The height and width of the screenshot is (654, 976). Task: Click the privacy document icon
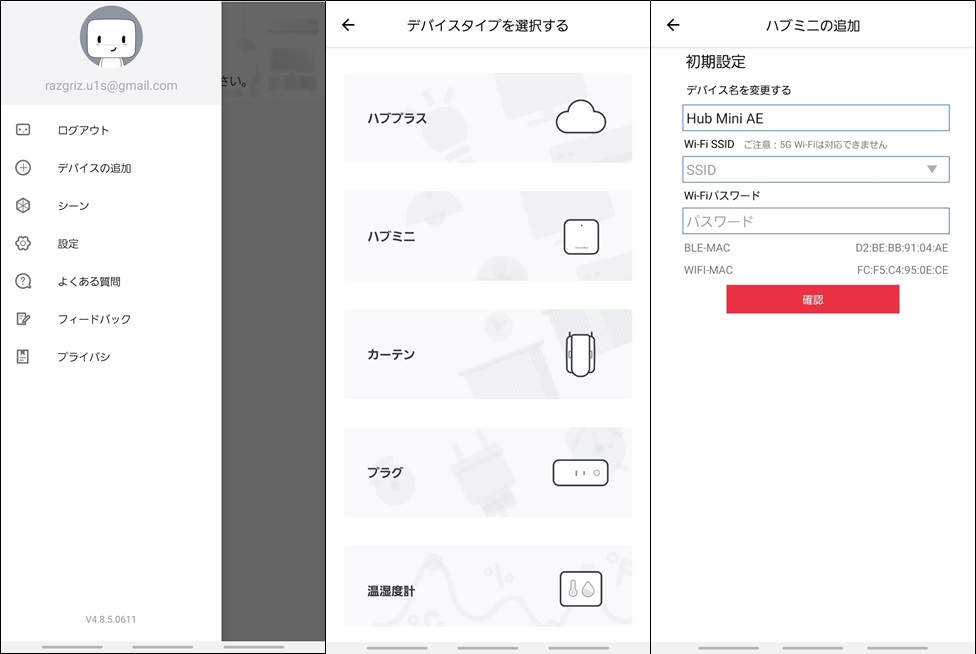[23, 357]
